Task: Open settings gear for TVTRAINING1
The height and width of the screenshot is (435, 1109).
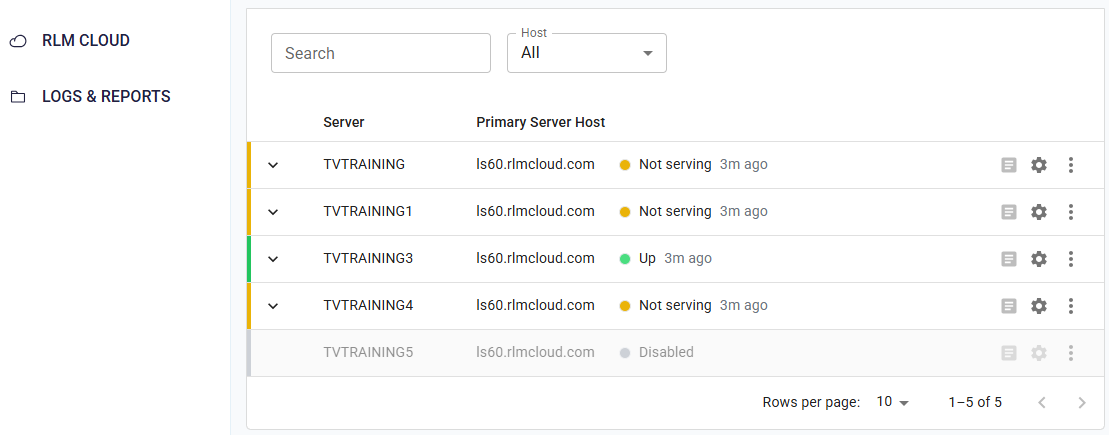Action: pyautogui.click(x=1038, y=211)
